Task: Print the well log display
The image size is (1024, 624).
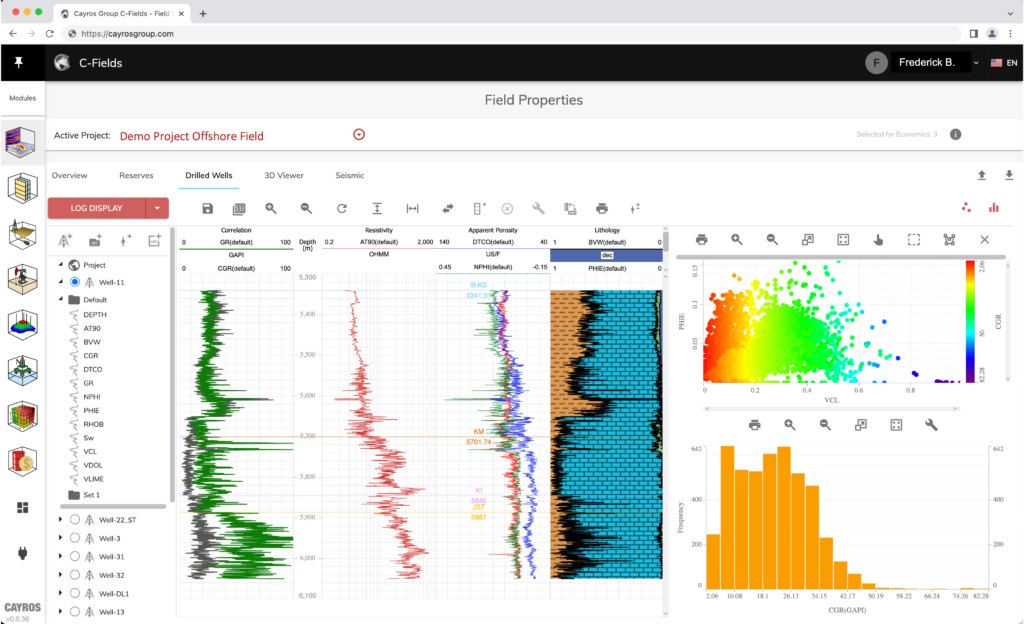Action: tap(602, 208)
